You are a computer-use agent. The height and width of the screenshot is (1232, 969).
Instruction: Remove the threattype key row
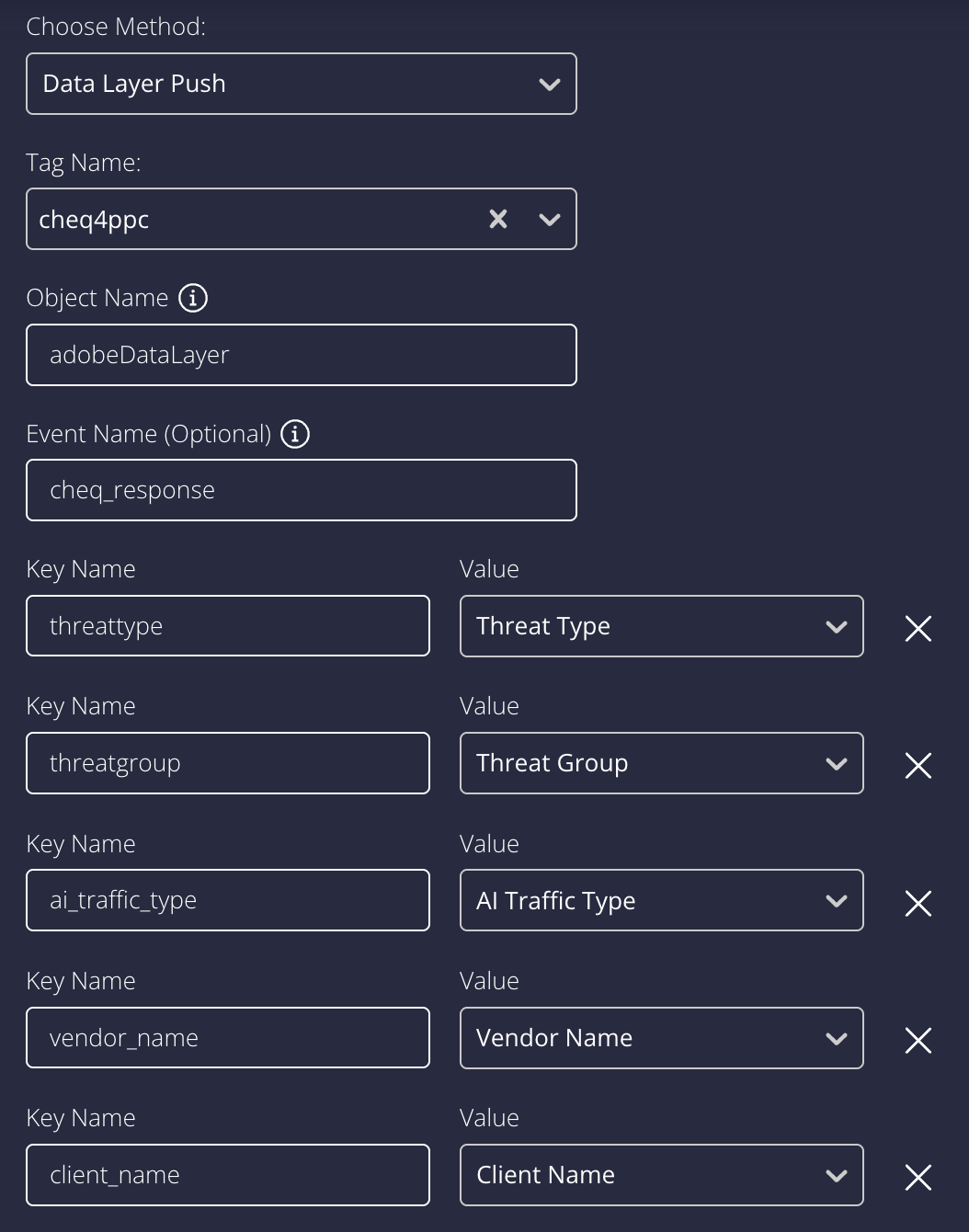click(x=918, y=628)
